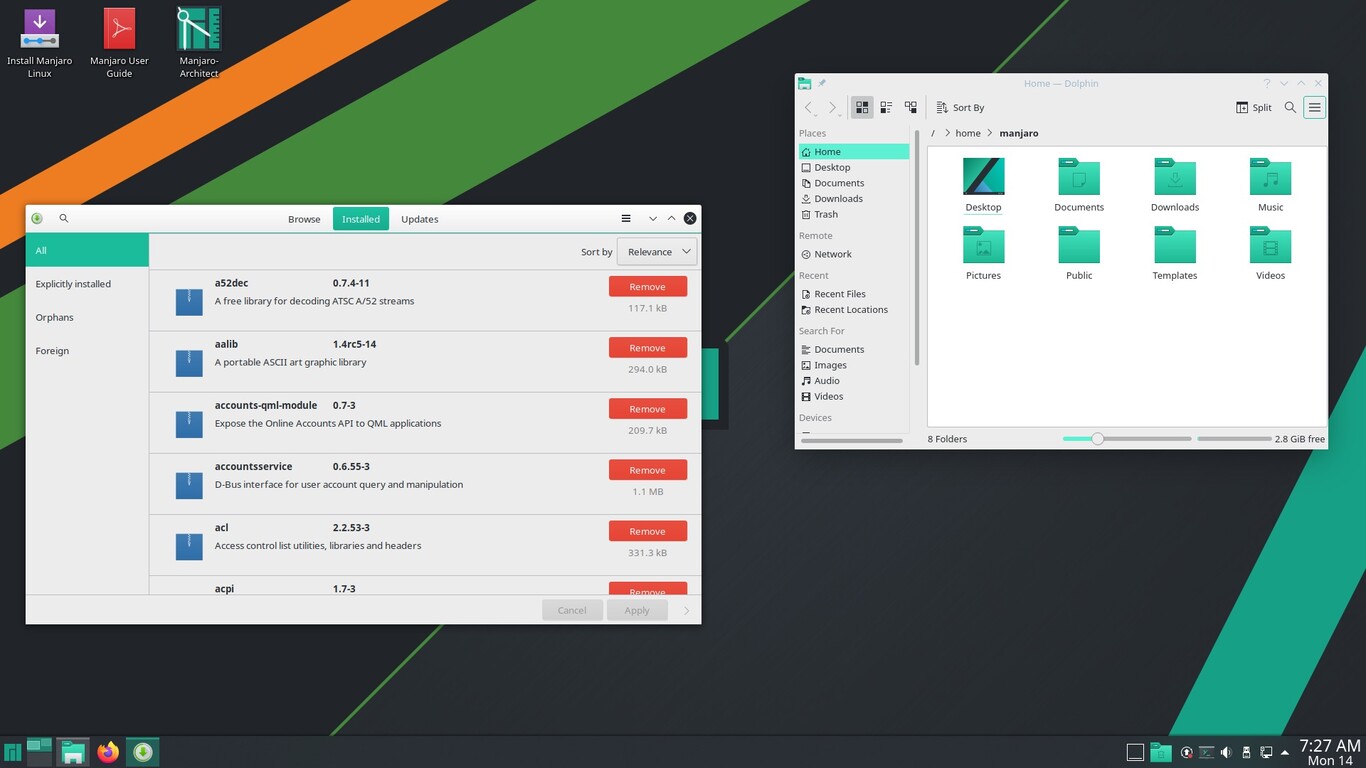
Task: Click home in the Dolphin breadcrumb path
Action: (967, 132)
